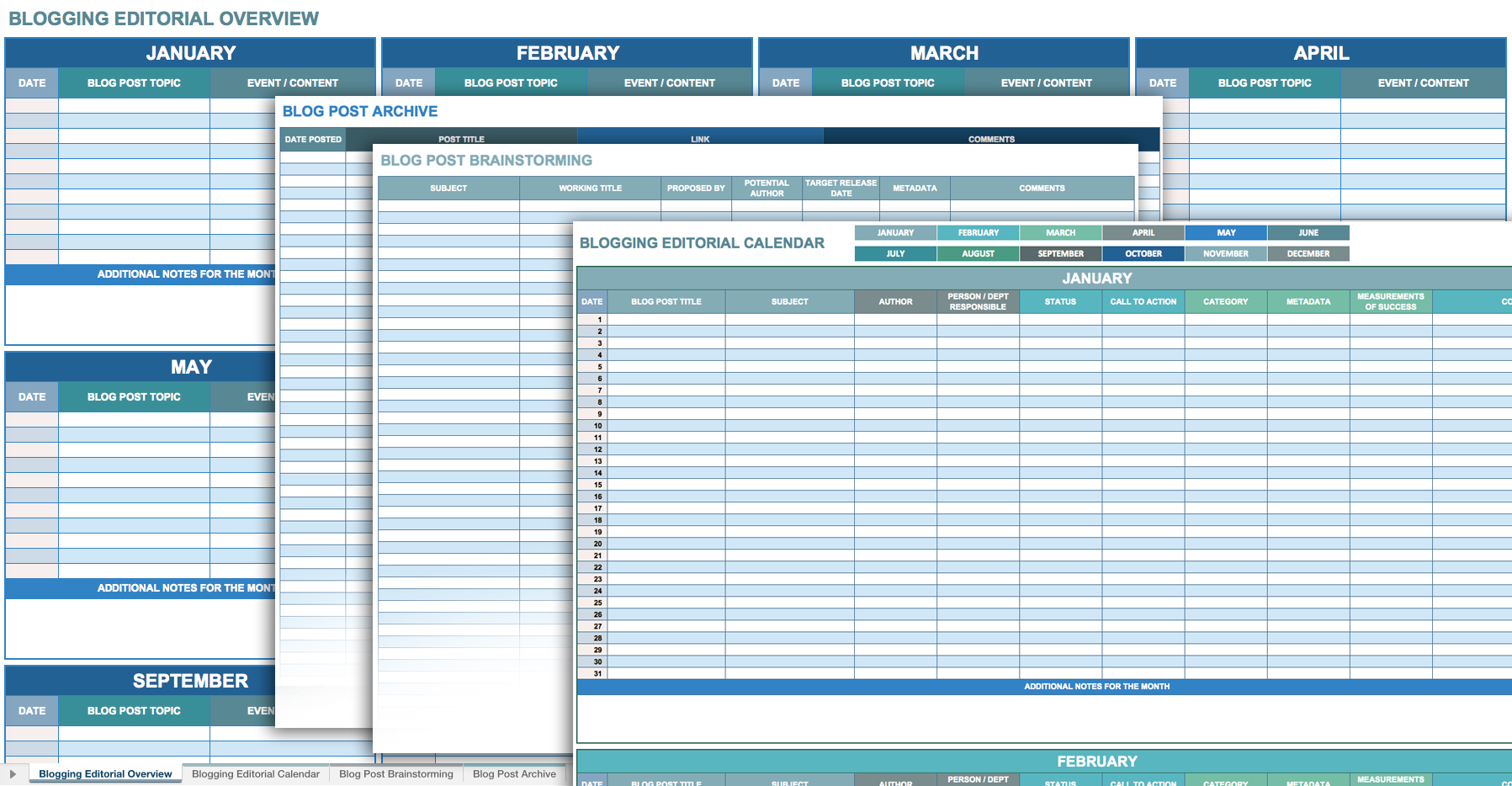Click the Date header under overview March
The width and height of the screenshot is (1512, 786).
point(786,83)
